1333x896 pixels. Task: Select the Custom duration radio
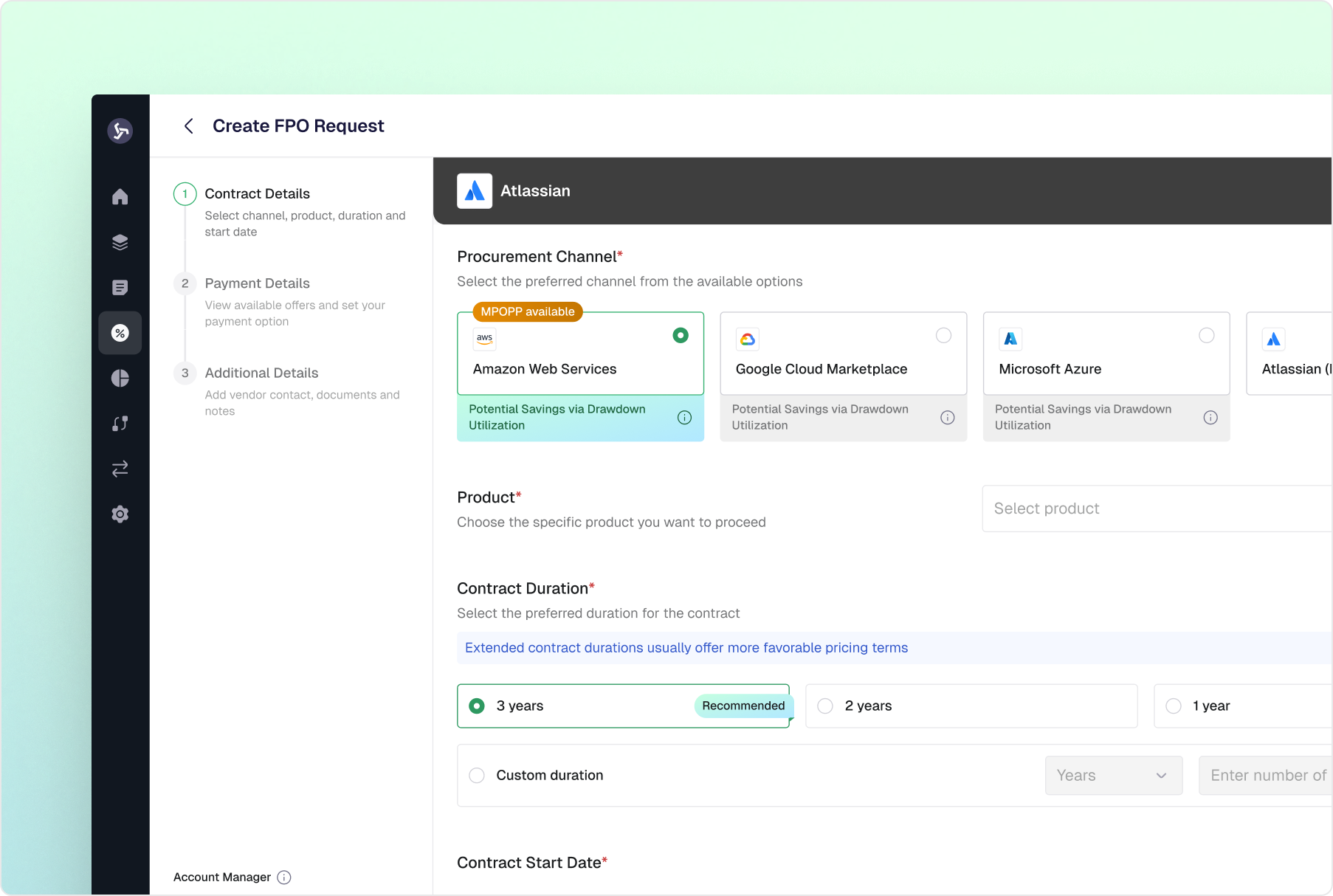click(477, 776)
